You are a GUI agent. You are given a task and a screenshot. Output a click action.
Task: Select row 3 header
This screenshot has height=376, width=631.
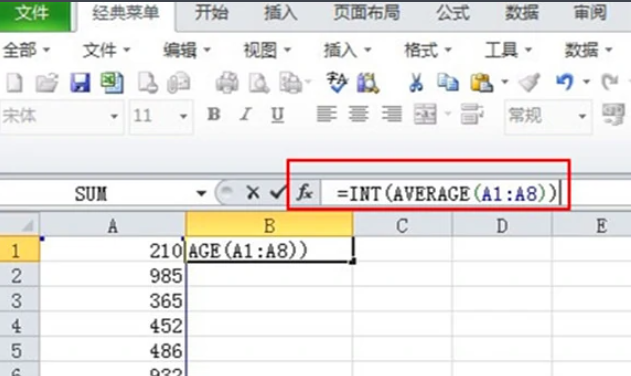point(19,300)
